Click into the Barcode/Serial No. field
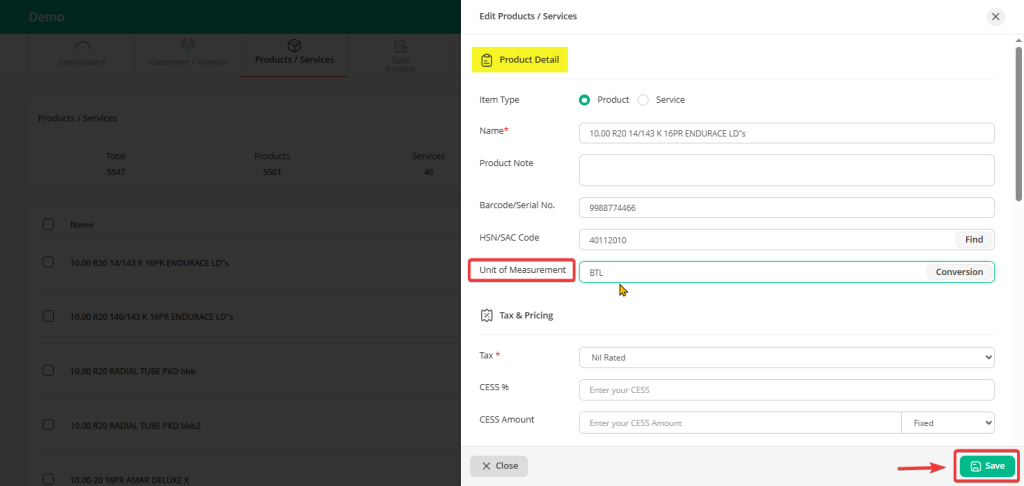The height and width of the screenshot is (486, 1024). (786, 207)
